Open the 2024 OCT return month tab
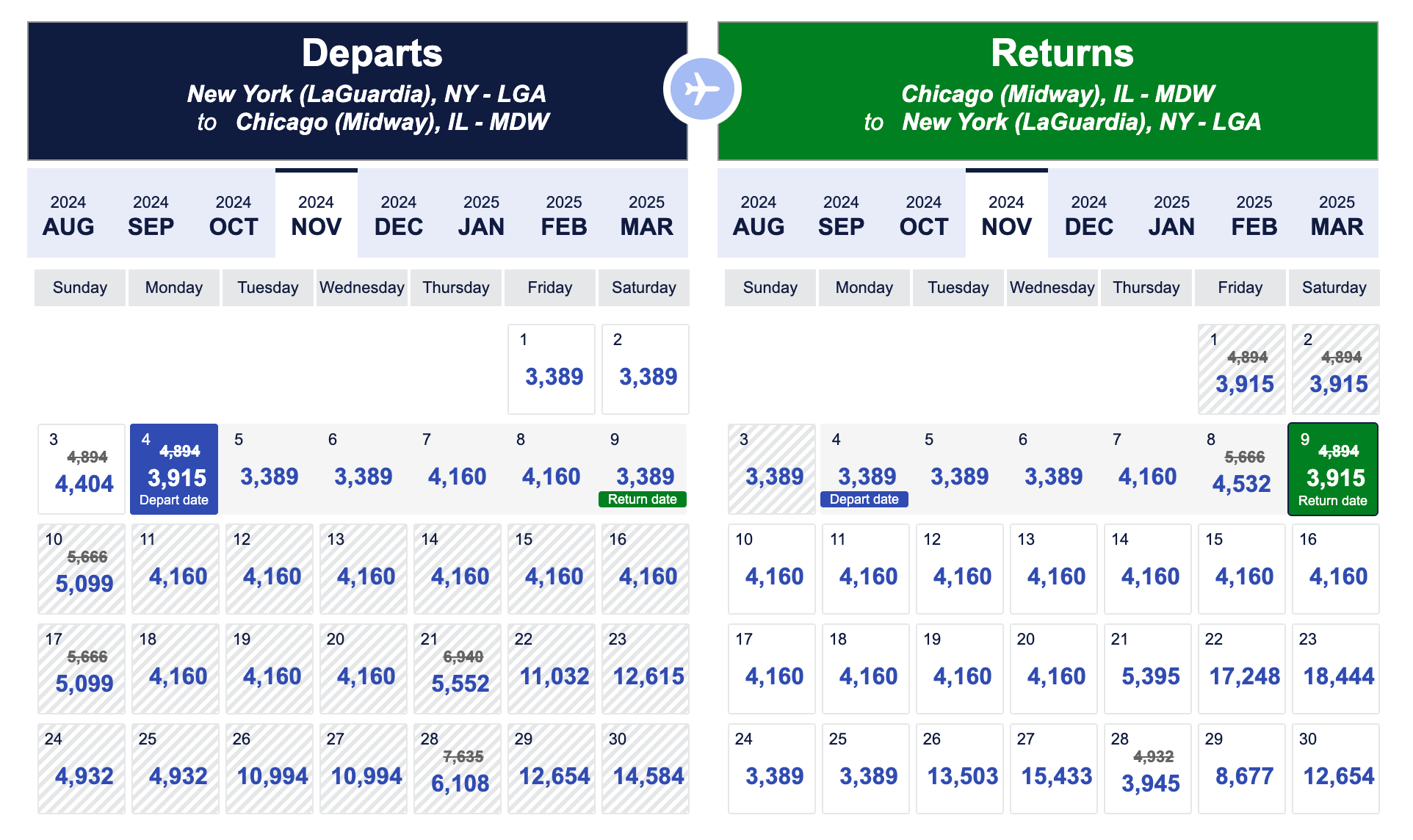The height and width of the screenshot is (840, 1413). tap(923, 214)
